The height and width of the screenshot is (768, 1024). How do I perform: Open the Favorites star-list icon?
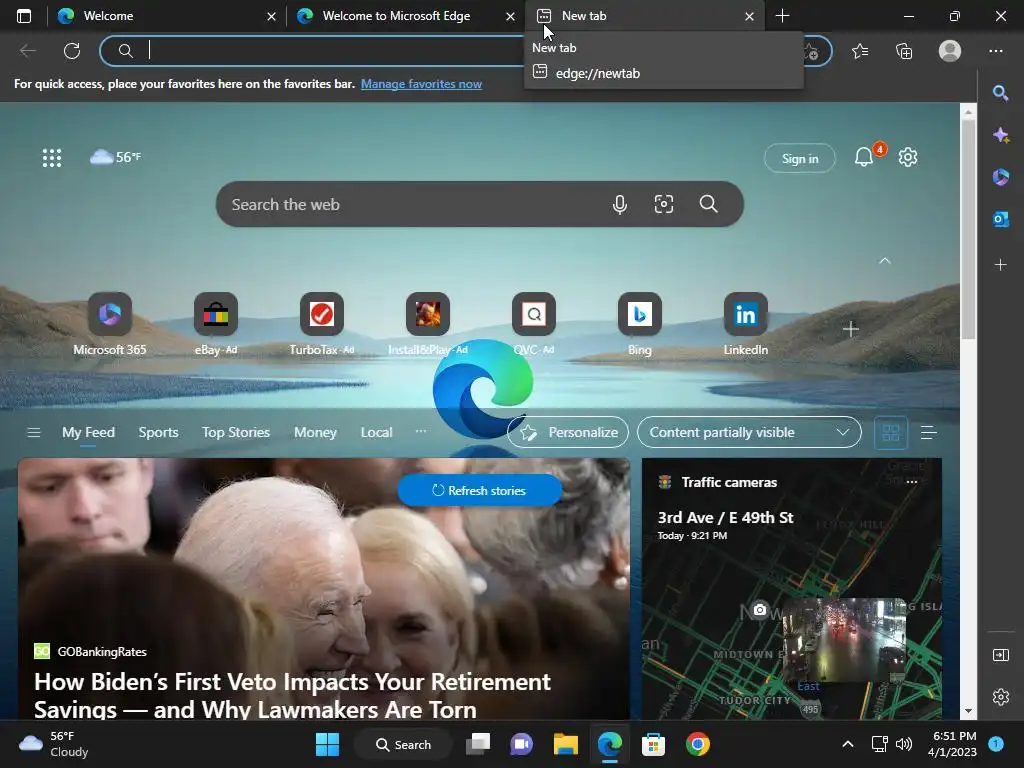coord(860,51)
